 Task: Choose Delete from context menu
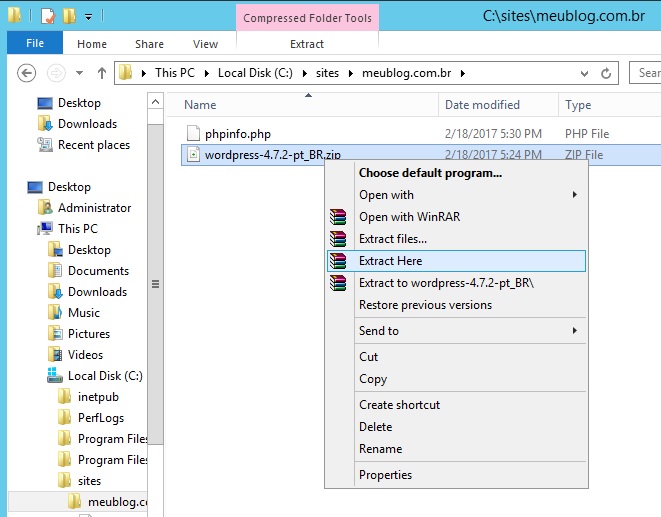coord(457,427)
